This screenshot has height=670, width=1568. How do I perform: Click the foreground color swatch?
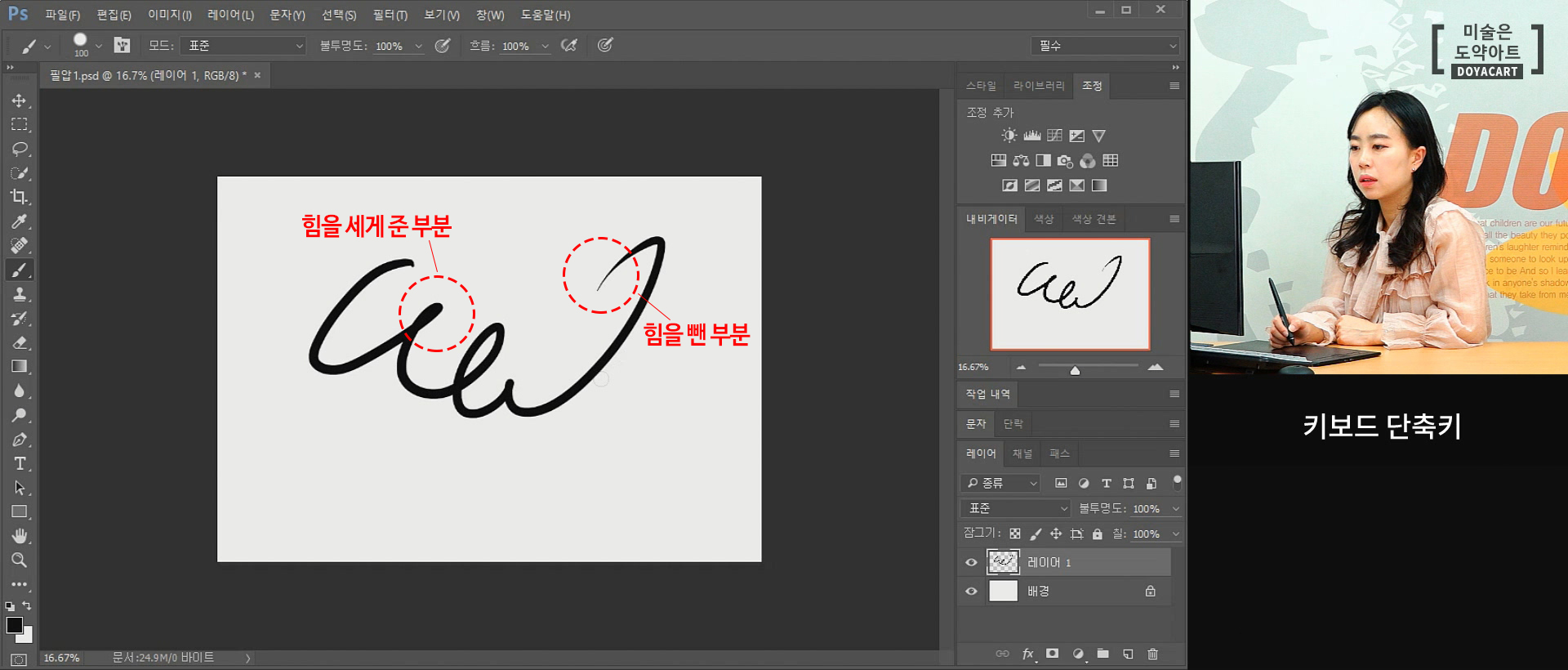14,625
